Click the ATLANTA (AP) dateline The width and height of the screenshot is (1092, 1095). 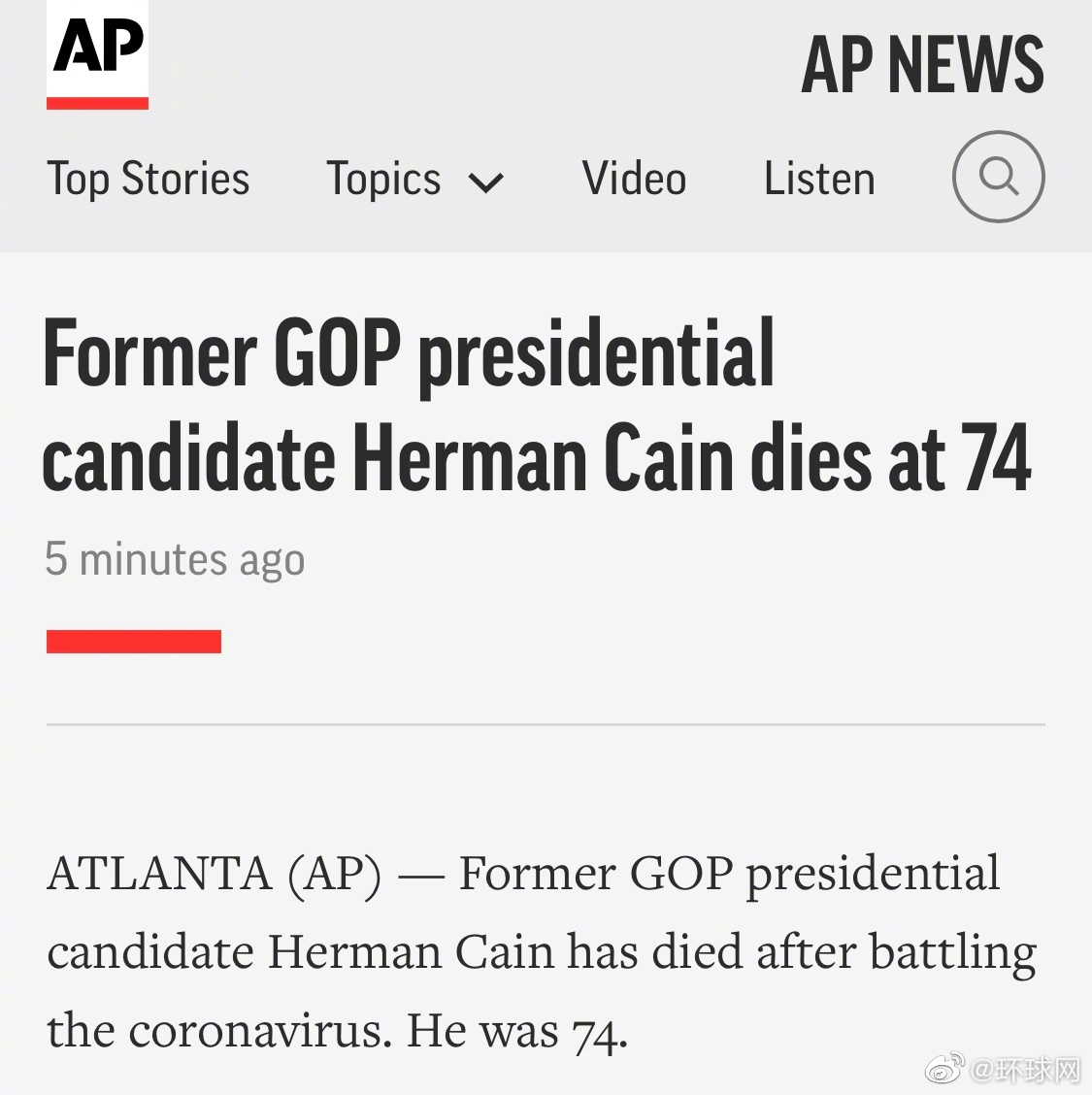tap(214, 874)
